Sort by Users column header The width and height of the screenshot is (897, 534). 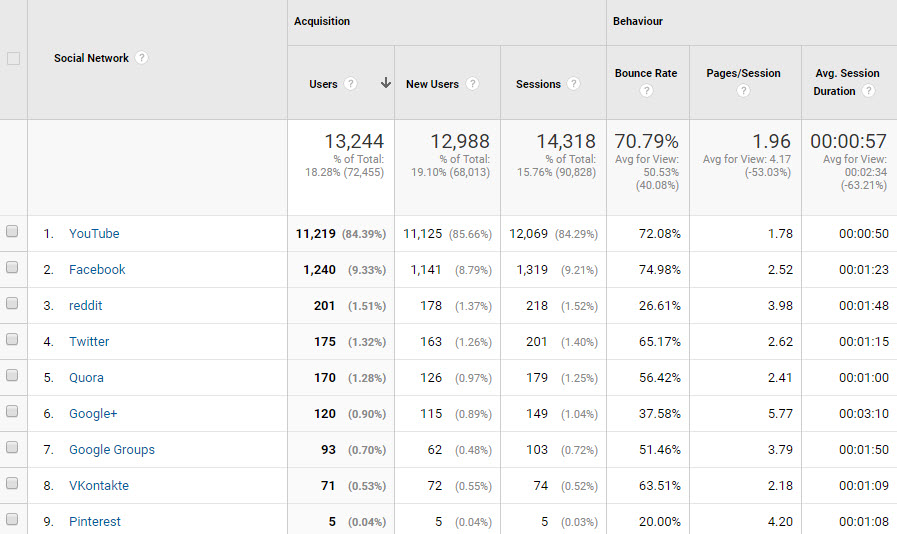click(323, 84)
